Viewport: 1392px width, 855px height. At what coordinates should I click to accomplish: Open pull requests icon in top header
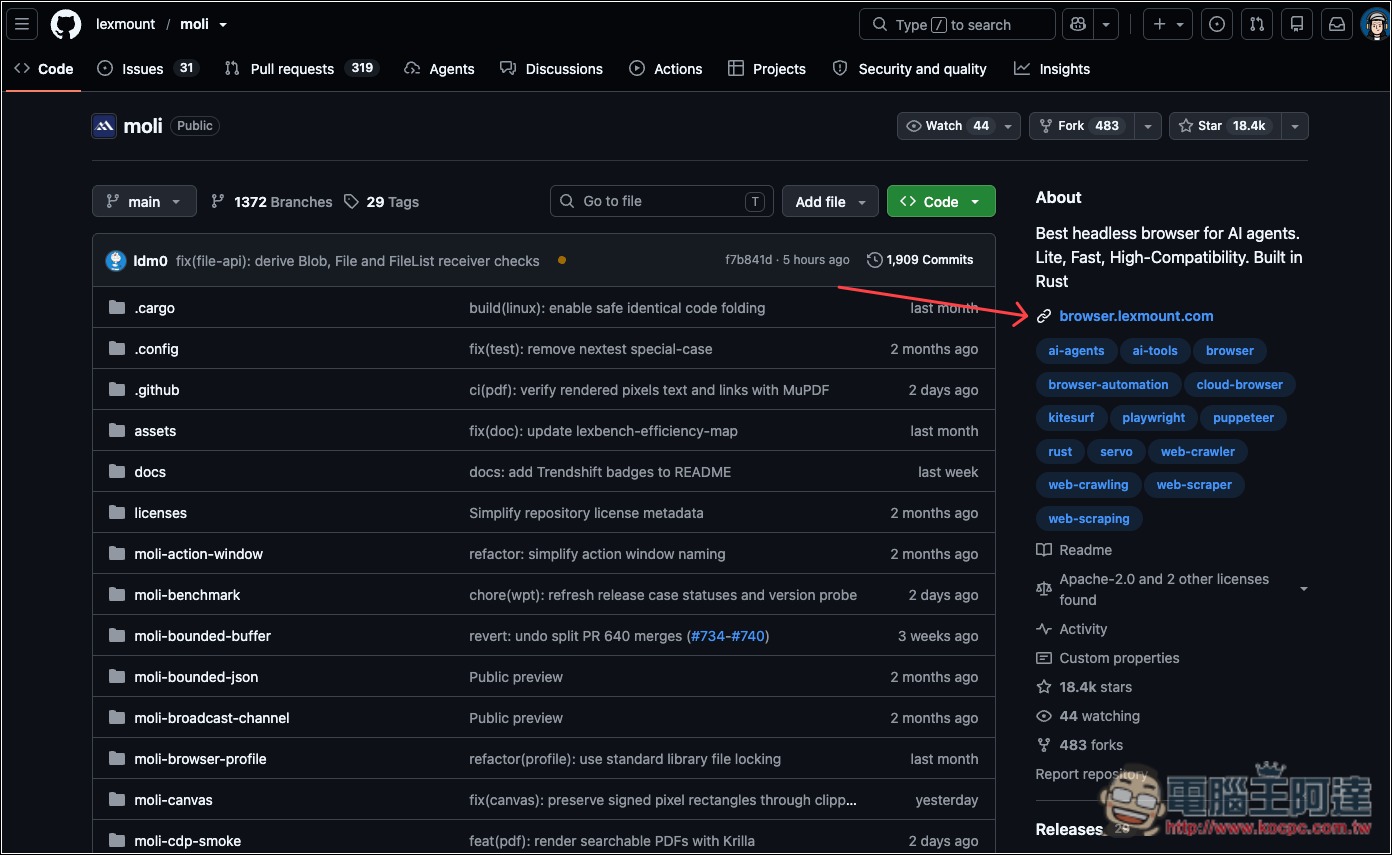pyautogui.click(x=1258, y=24)
